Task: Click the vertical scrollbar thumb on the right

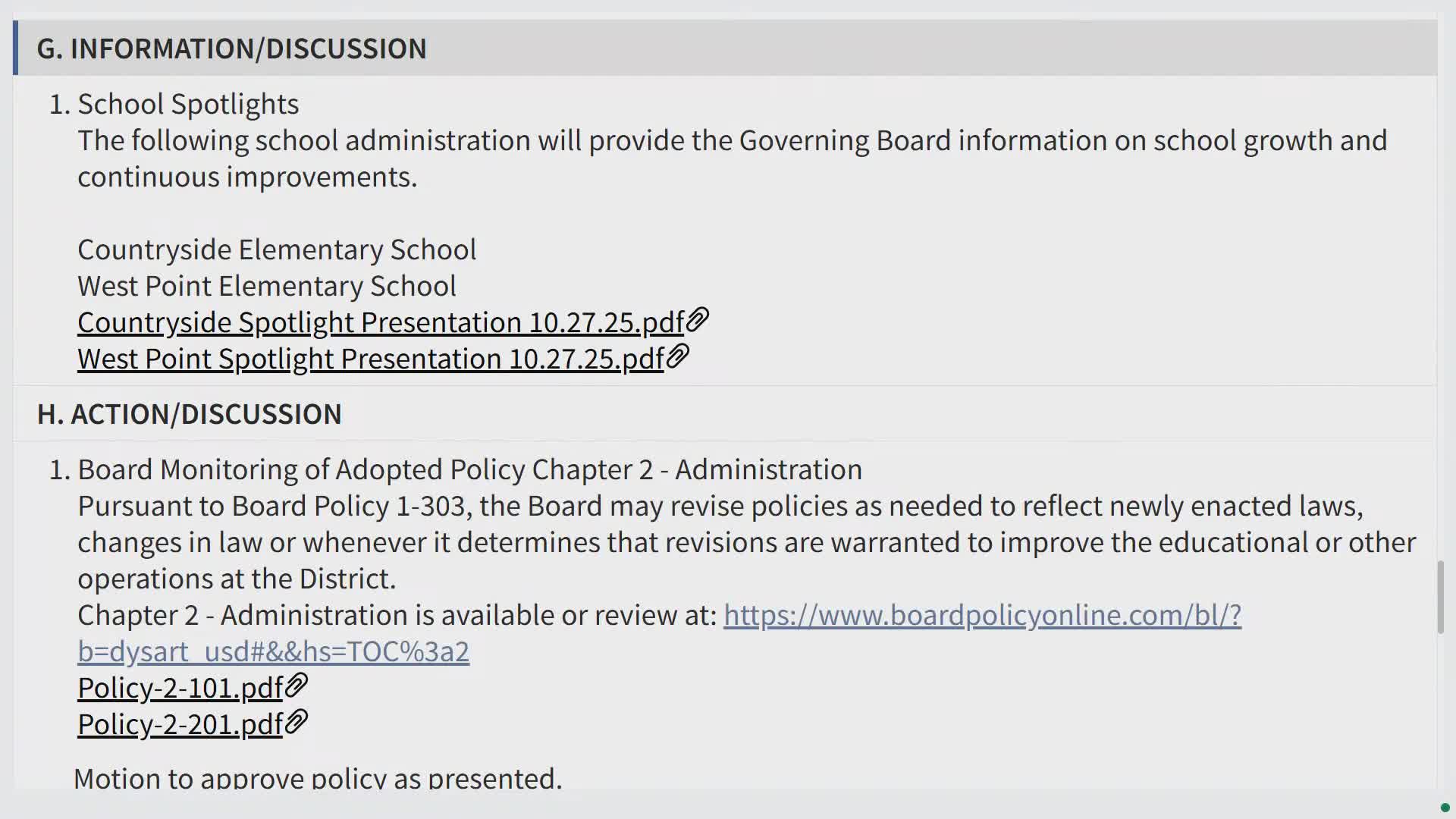Action: click(x=1441, y=597)
